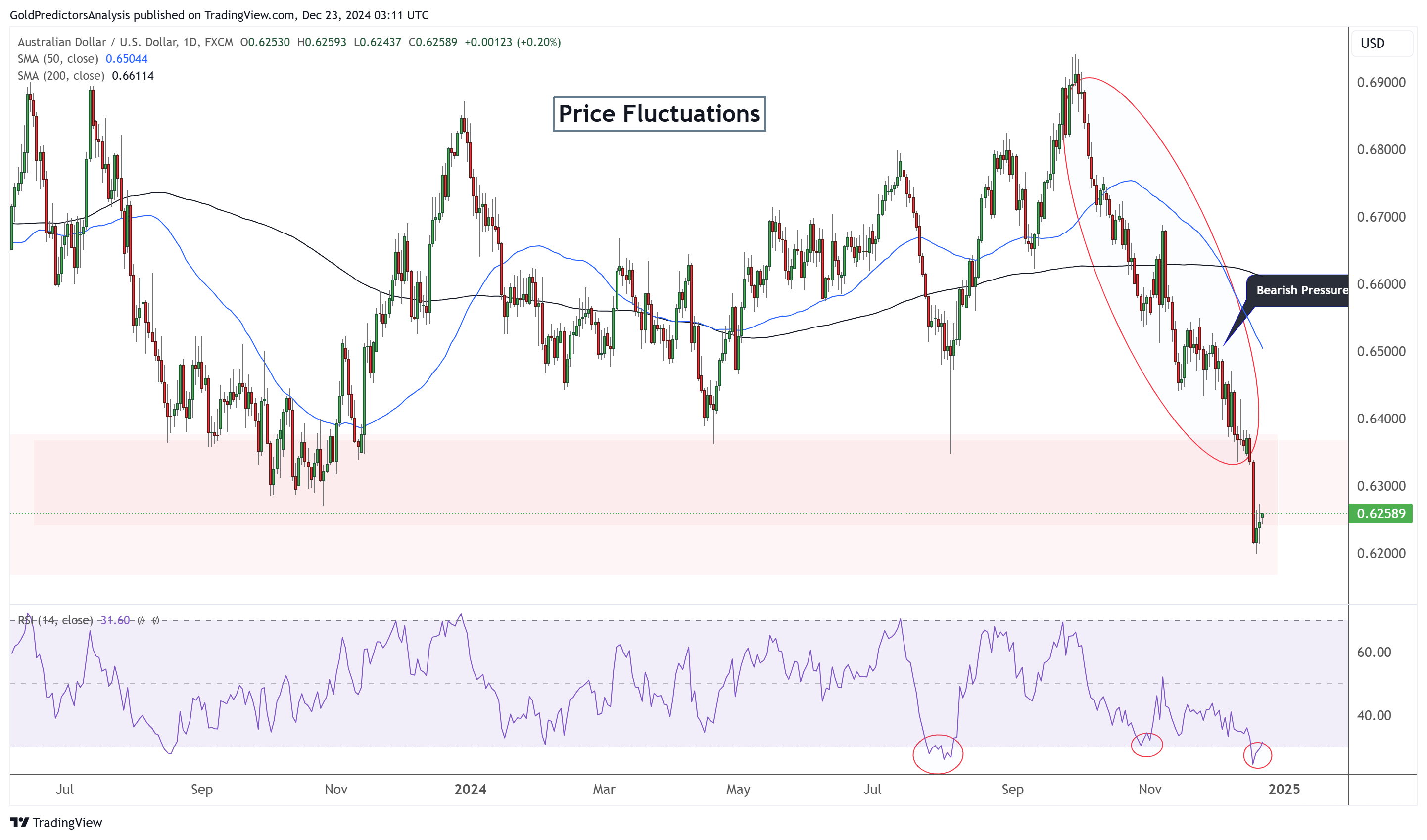Image resolution: width=1427 pixels, height=840 pixels.
Task: Click the Australian Dollar / U.S. Dollar title
Action: click(97, 42)
